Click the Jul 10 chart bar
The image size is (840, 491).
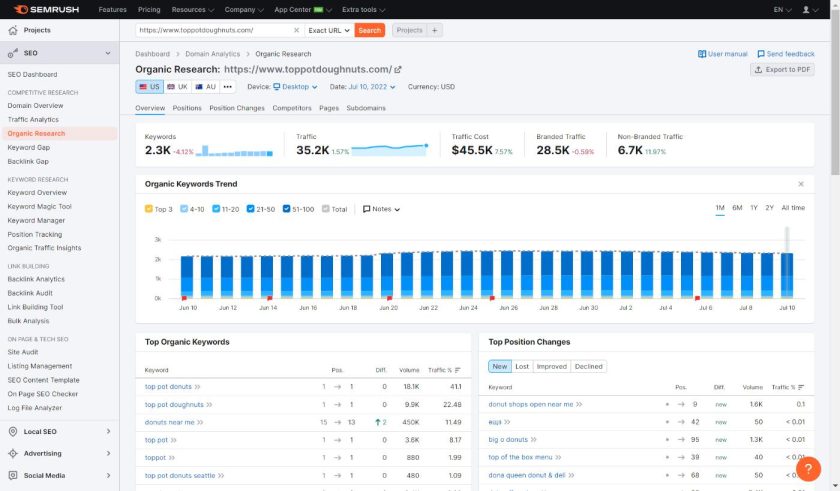click(787, 275)
